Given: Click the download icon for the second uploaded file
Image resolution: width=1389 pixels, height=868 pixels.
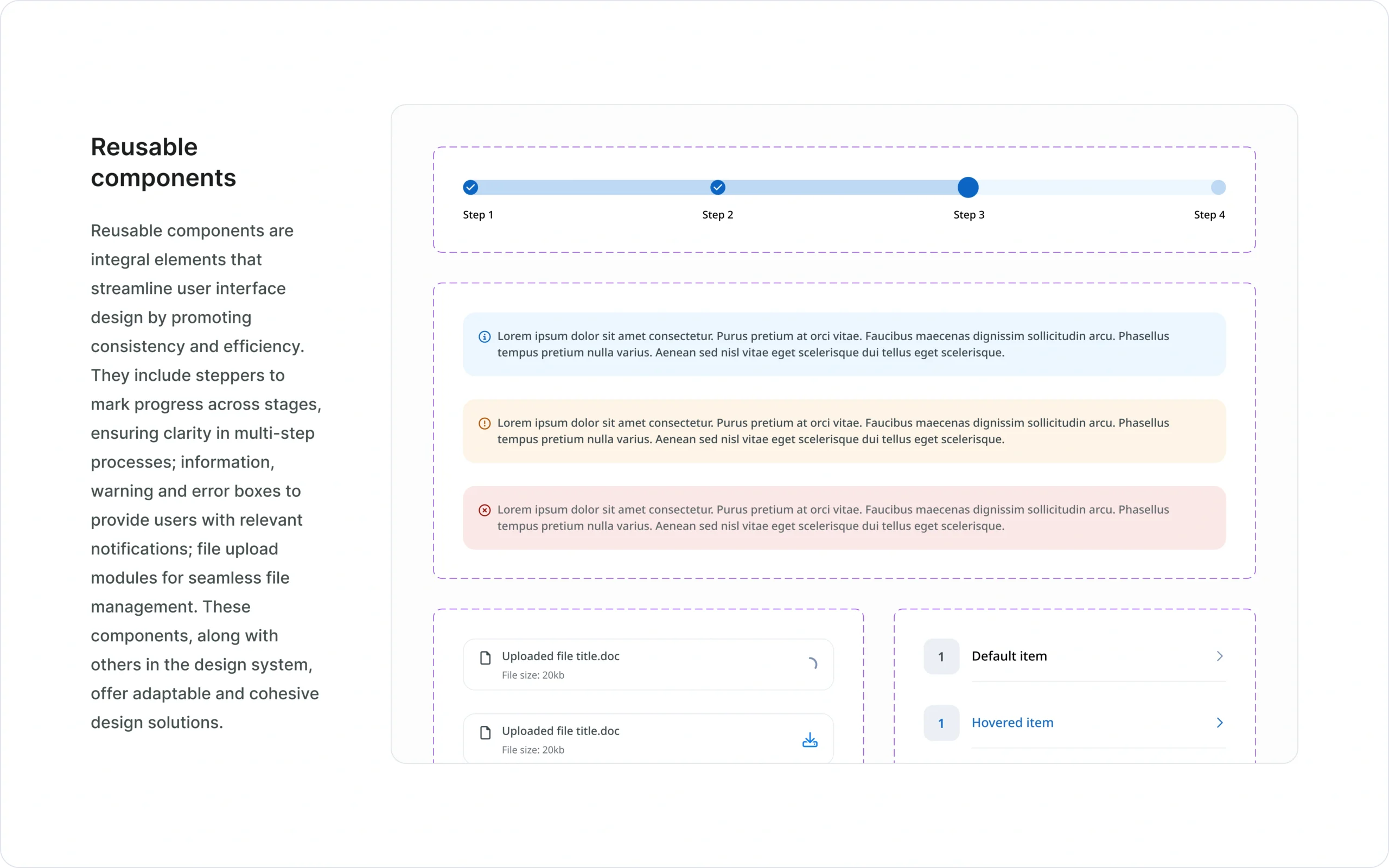Looking at the screenshot, I should tap(810, 740).
